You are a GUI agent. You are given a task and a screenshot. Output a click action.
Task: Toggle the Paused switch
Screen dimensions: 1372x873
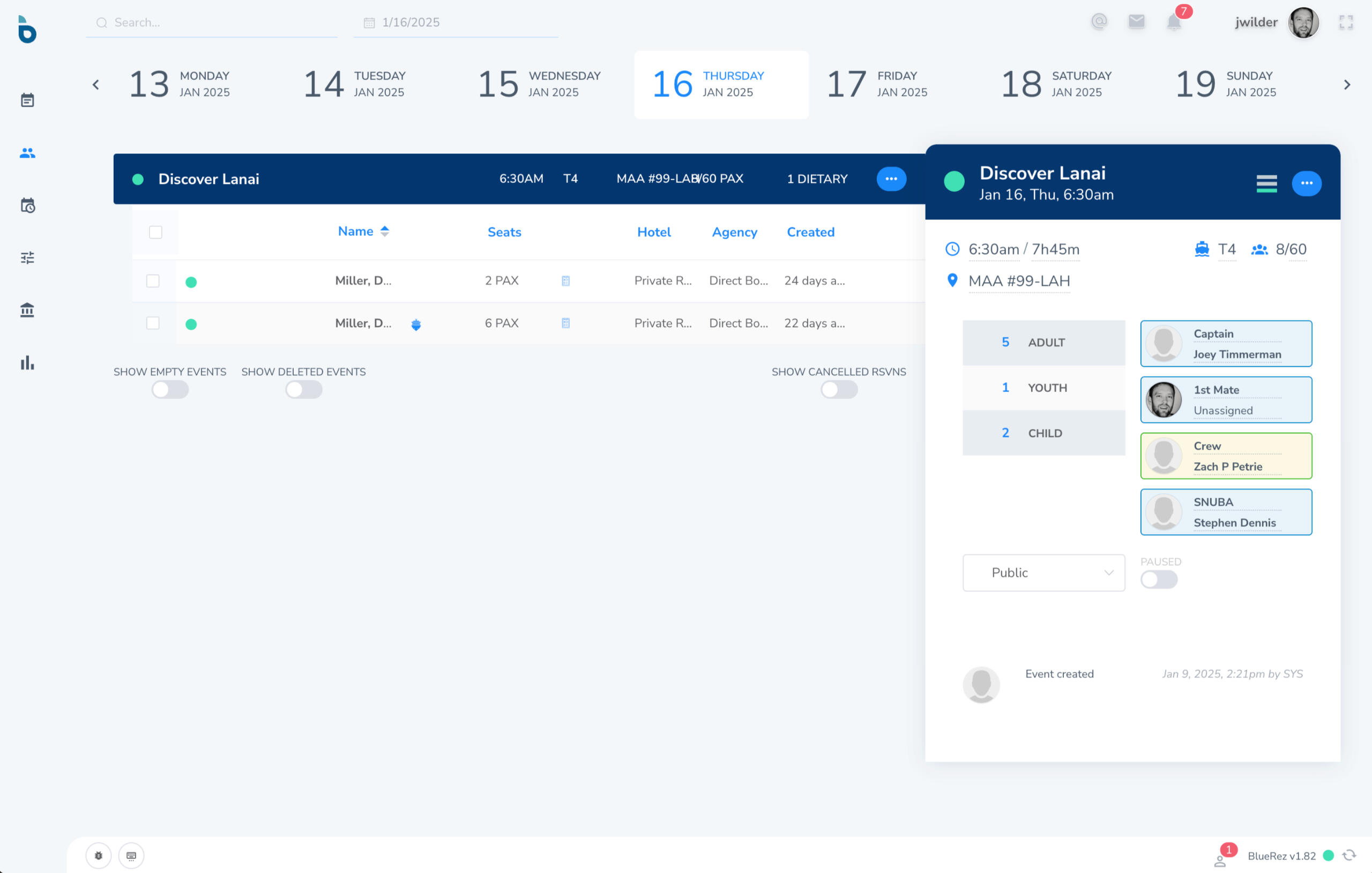1158,580
